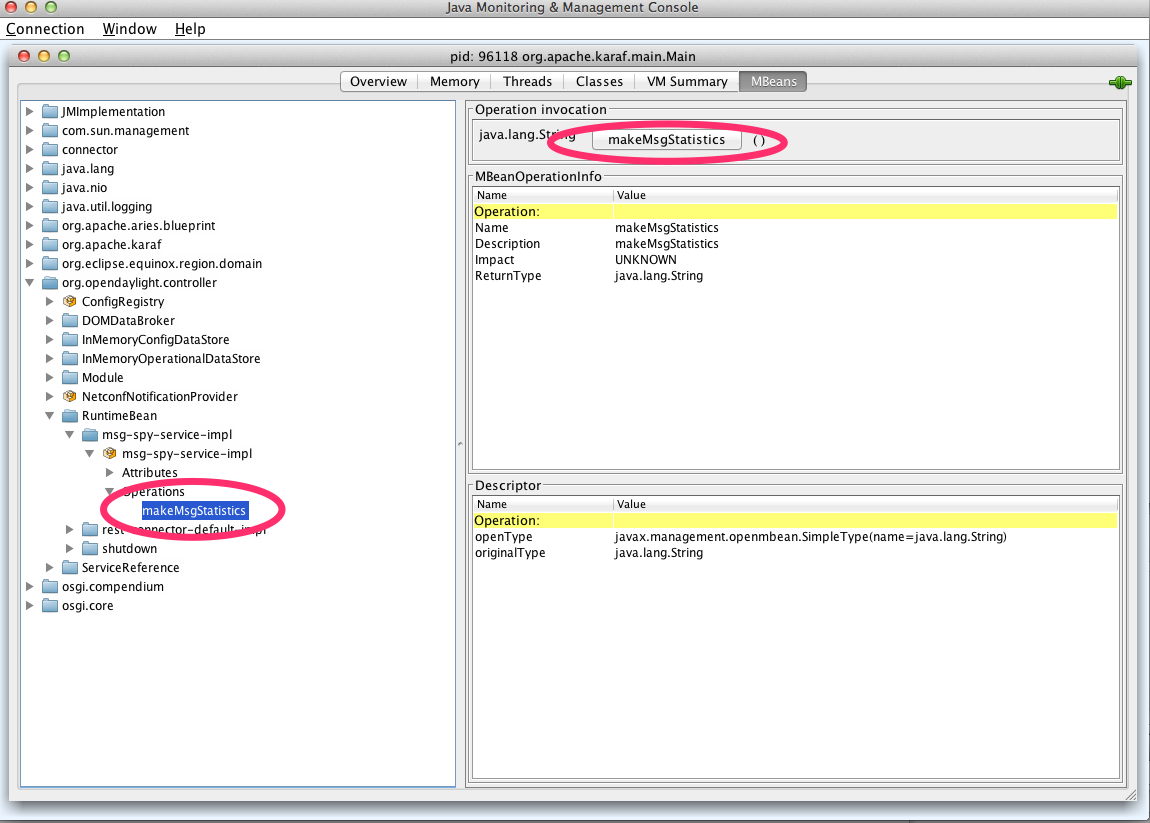Expand the java.lang tree node

(29, 169)
